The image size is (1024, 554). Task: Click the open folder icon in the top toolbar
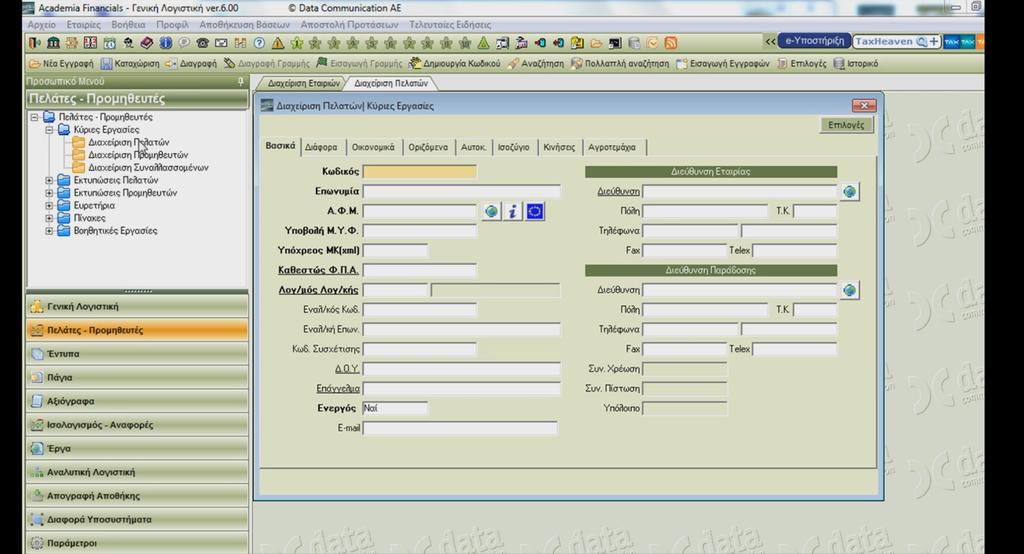click(x=596, y=43)
